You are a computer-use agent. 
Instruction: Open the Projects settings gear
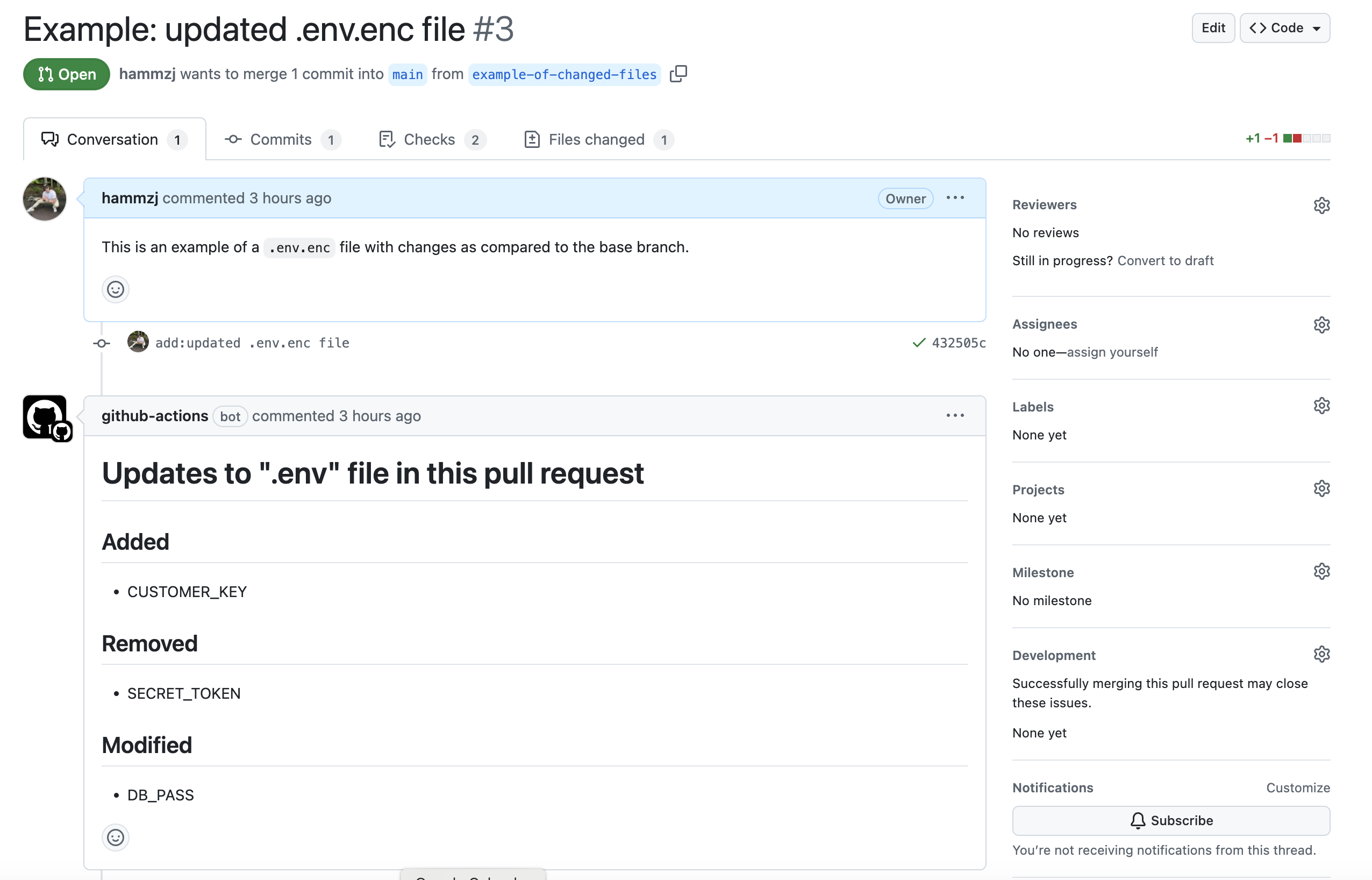[1321, 488]
